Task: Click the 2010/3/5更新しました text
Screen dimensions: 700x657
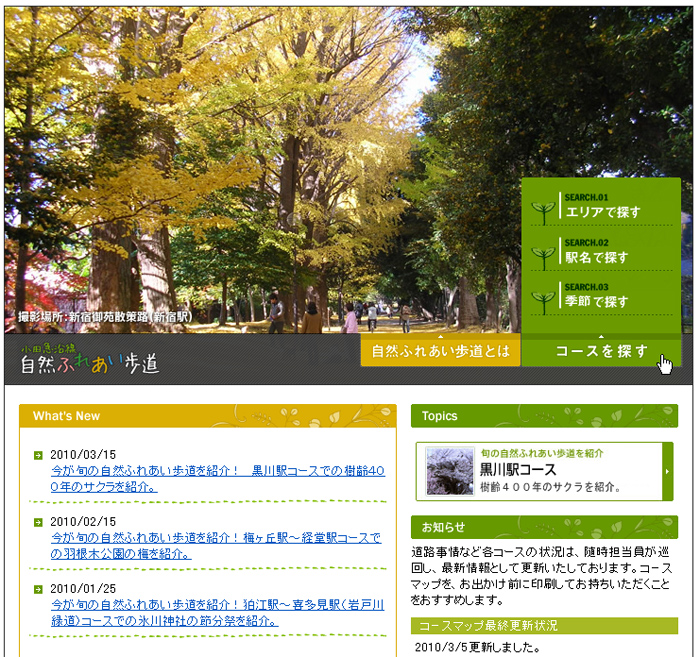Action: pos(477,647)
